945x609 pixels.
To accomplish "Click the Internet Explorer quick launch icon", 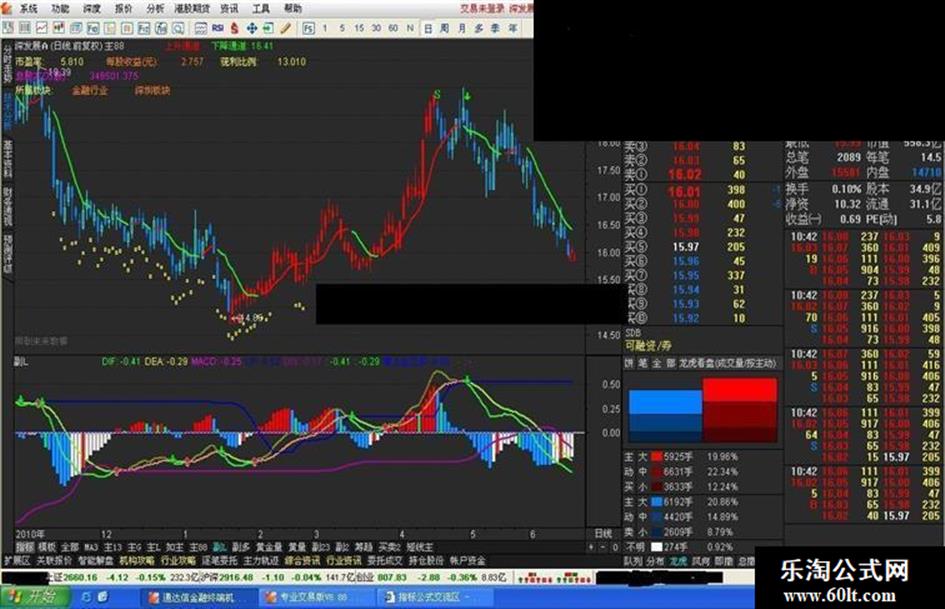I will coord(87,597).
